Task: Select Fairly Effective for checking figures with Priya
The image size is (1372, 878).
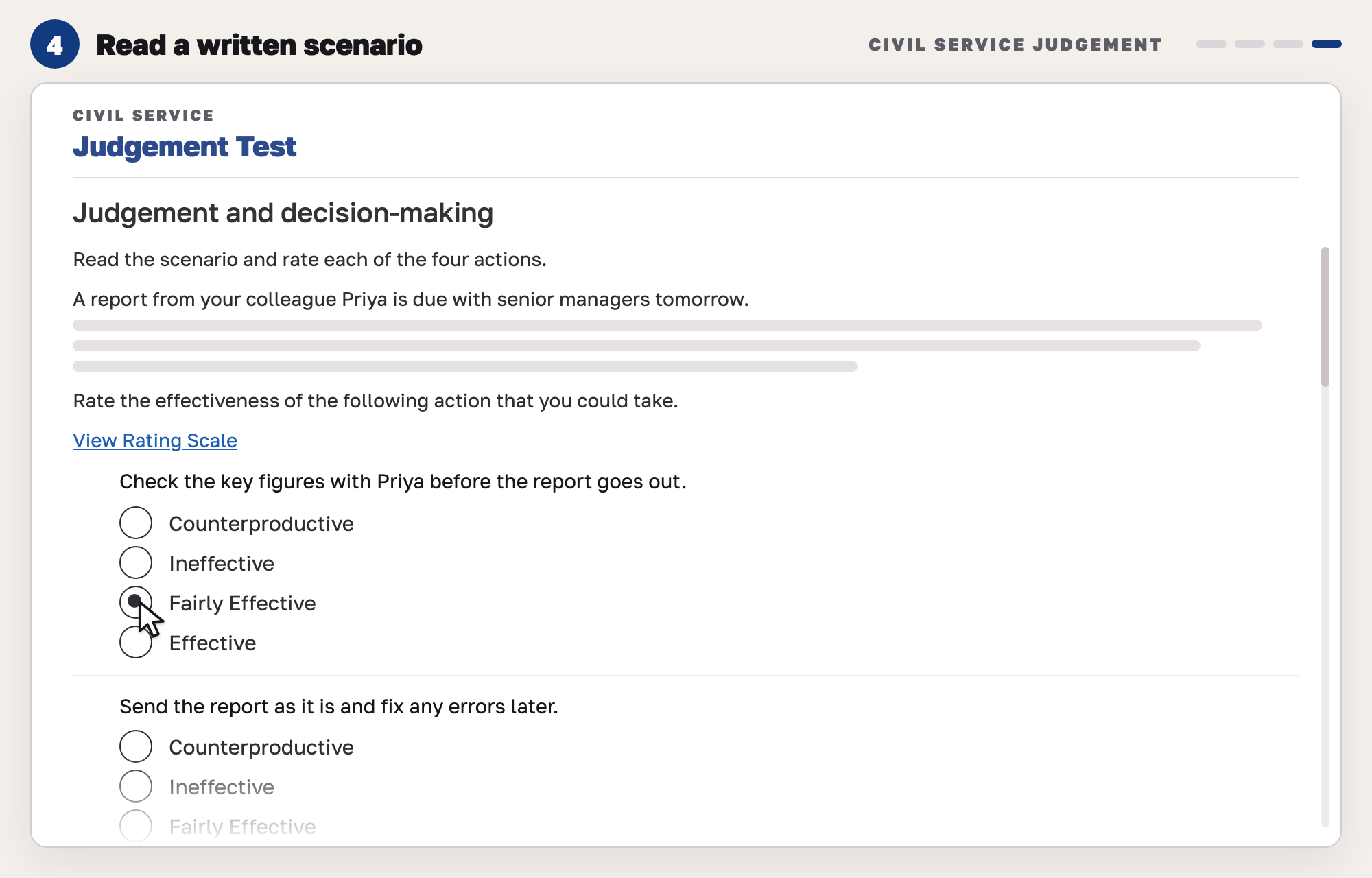Action: [x=136, y=603]
